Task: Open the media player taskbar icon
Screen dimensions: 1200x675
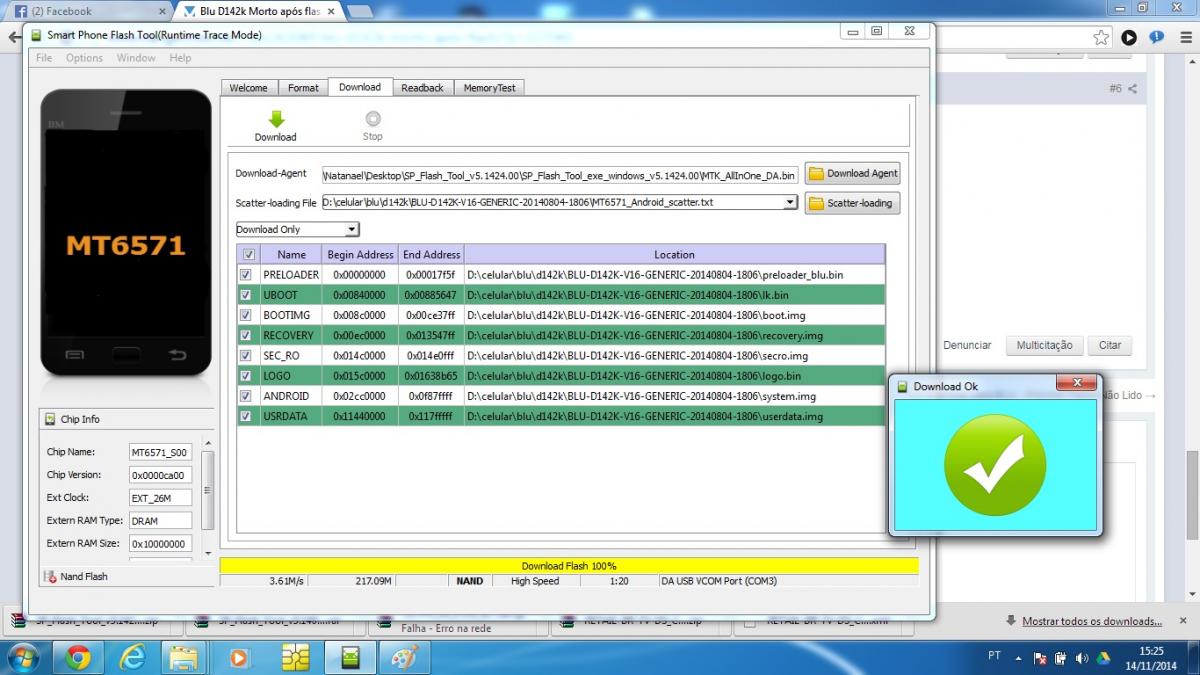Action: coord(239,657)
